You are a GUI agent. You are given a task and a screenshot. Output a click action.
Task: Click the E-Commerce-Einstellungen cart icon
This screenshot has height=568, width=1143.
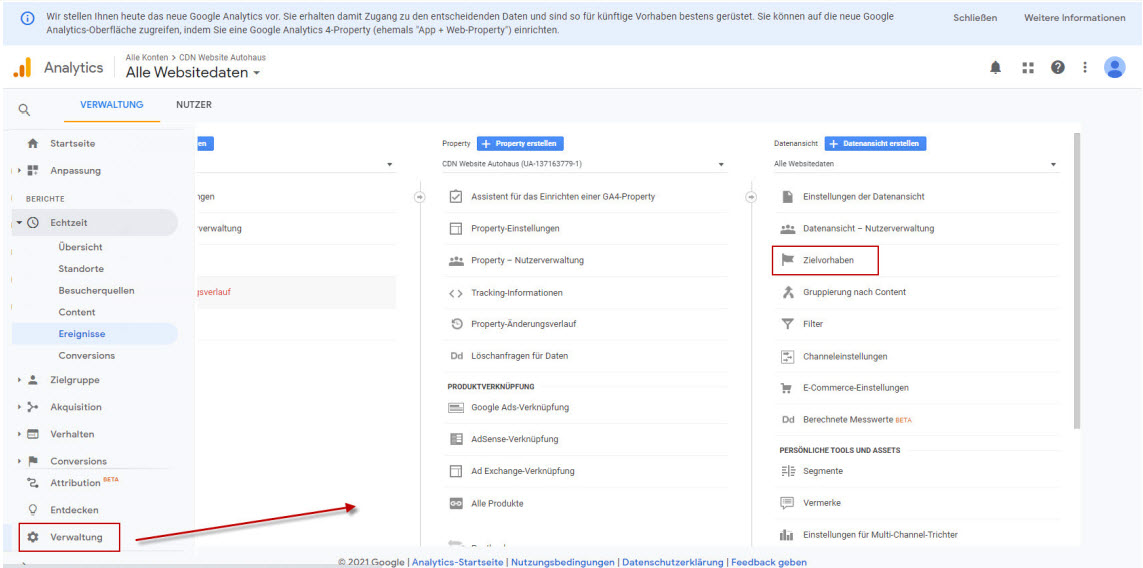pyautogui.click(x=787, y=388)
